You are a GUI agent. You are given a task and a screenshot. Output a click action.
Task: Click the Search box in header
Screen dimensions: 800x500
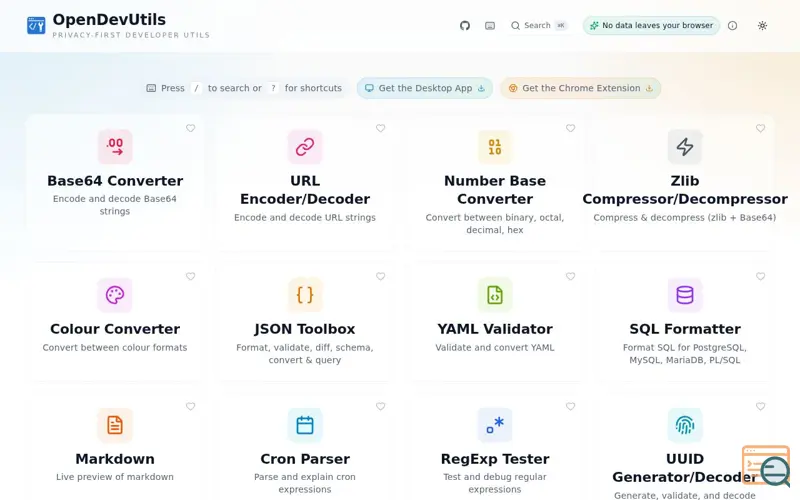[x=539, y=26]
